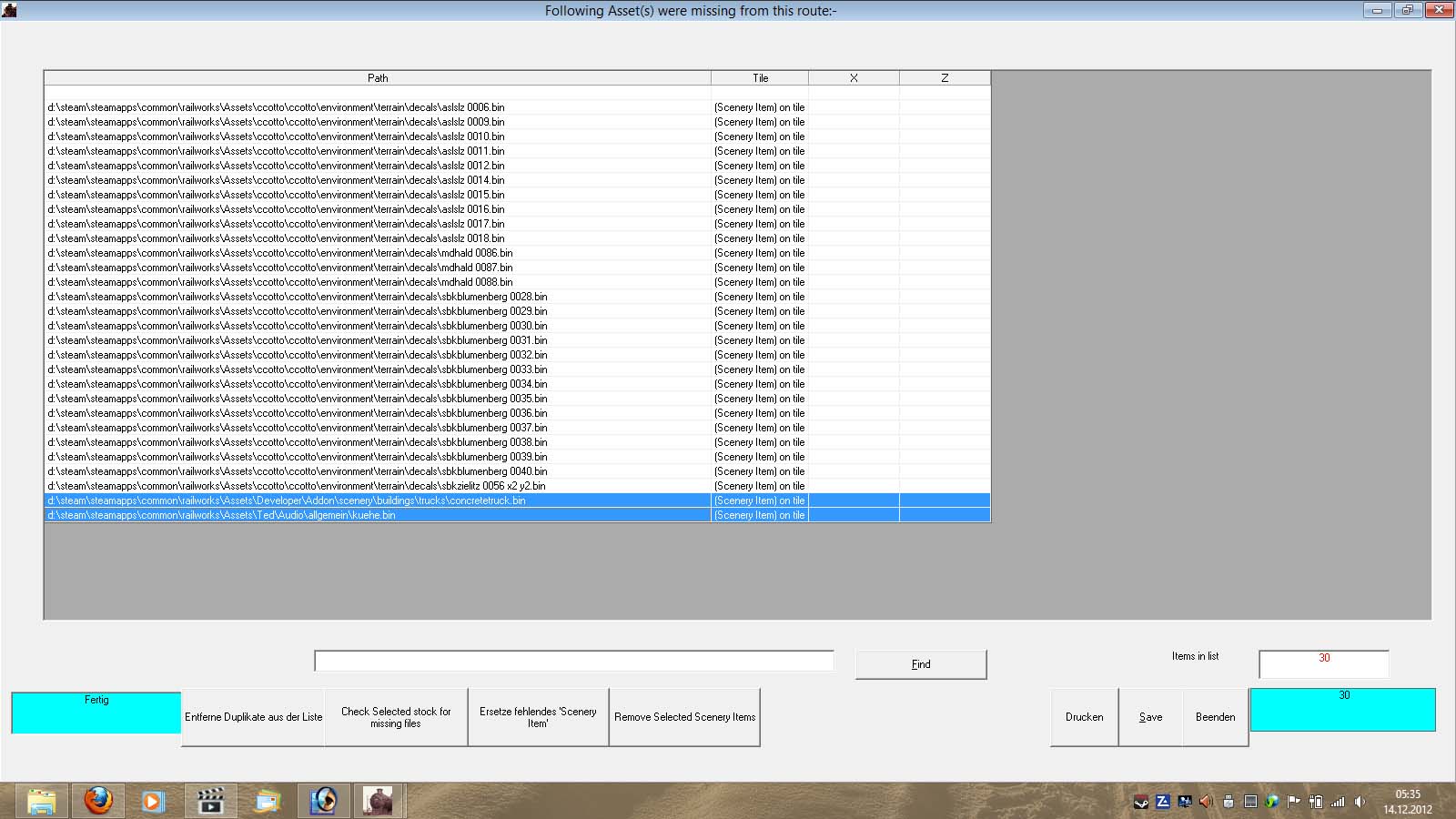Switch to the eye-logo app in taskbar

point(323,801)
